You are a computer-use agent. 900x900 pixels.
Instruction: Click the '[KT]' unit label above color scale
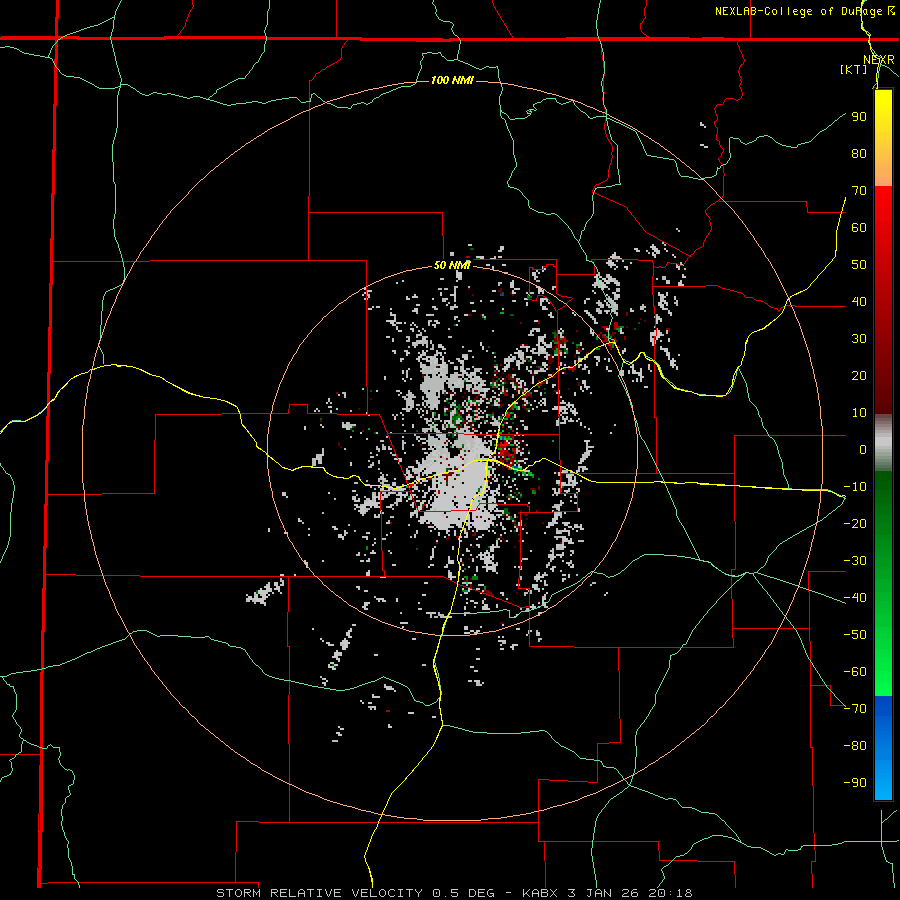[x=853, y=69]
